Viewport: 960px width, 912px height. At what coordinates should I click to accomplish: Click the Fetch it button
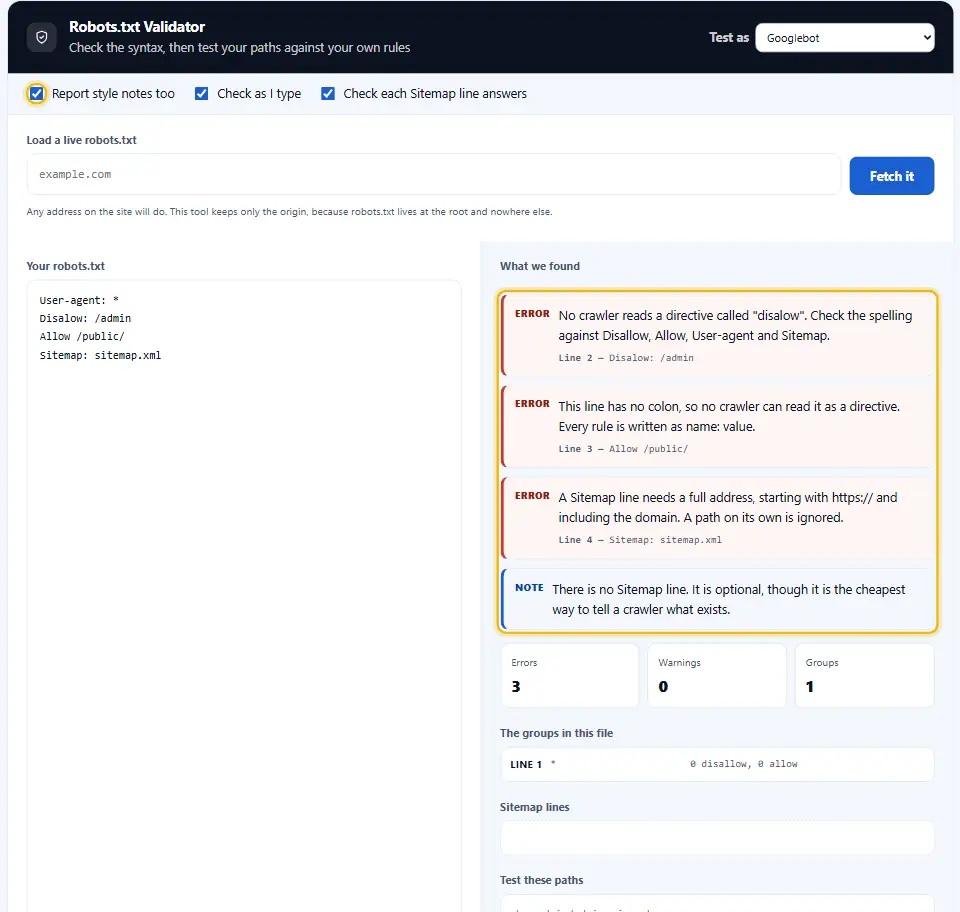(x=891, y=176)
